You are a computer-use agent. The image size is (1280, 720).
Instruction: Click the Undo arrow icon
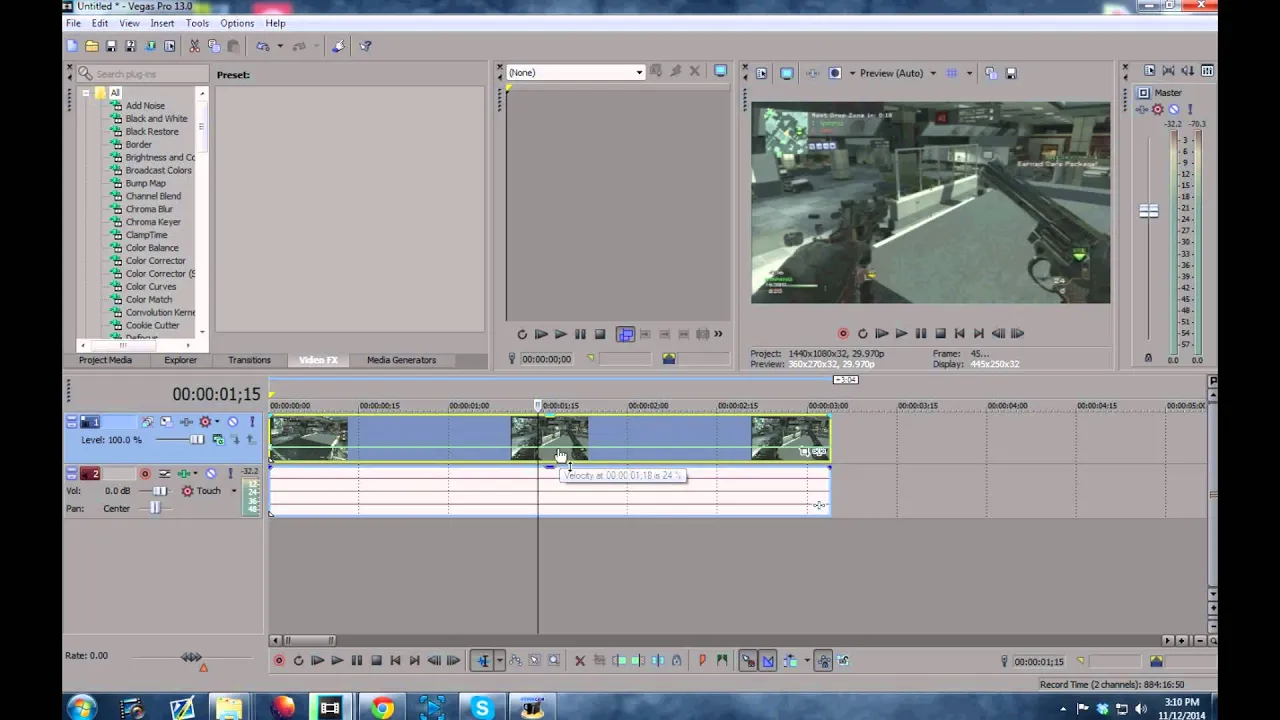[262, 46]
